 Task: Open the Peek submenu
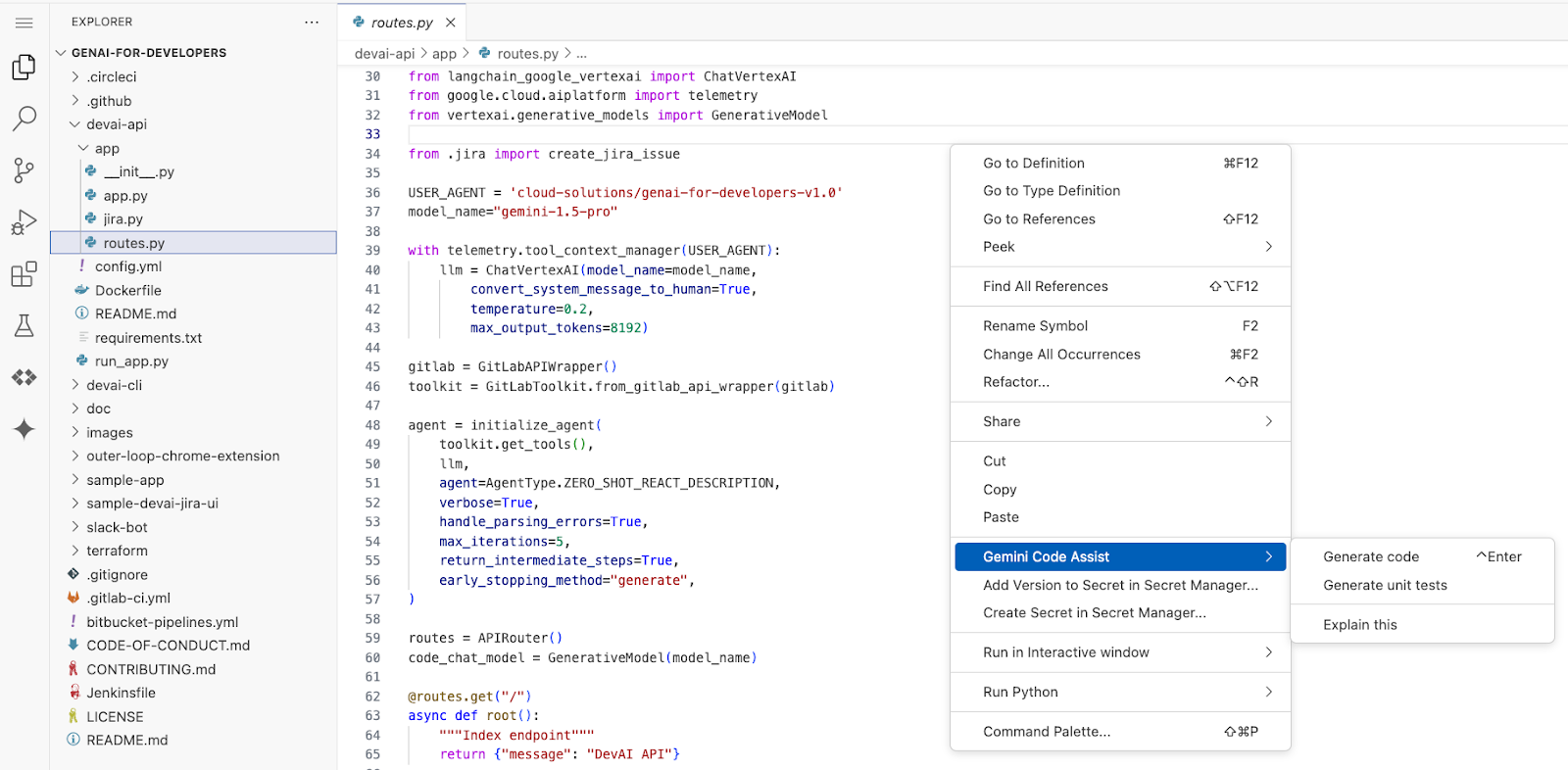(x=1120, y=247)
